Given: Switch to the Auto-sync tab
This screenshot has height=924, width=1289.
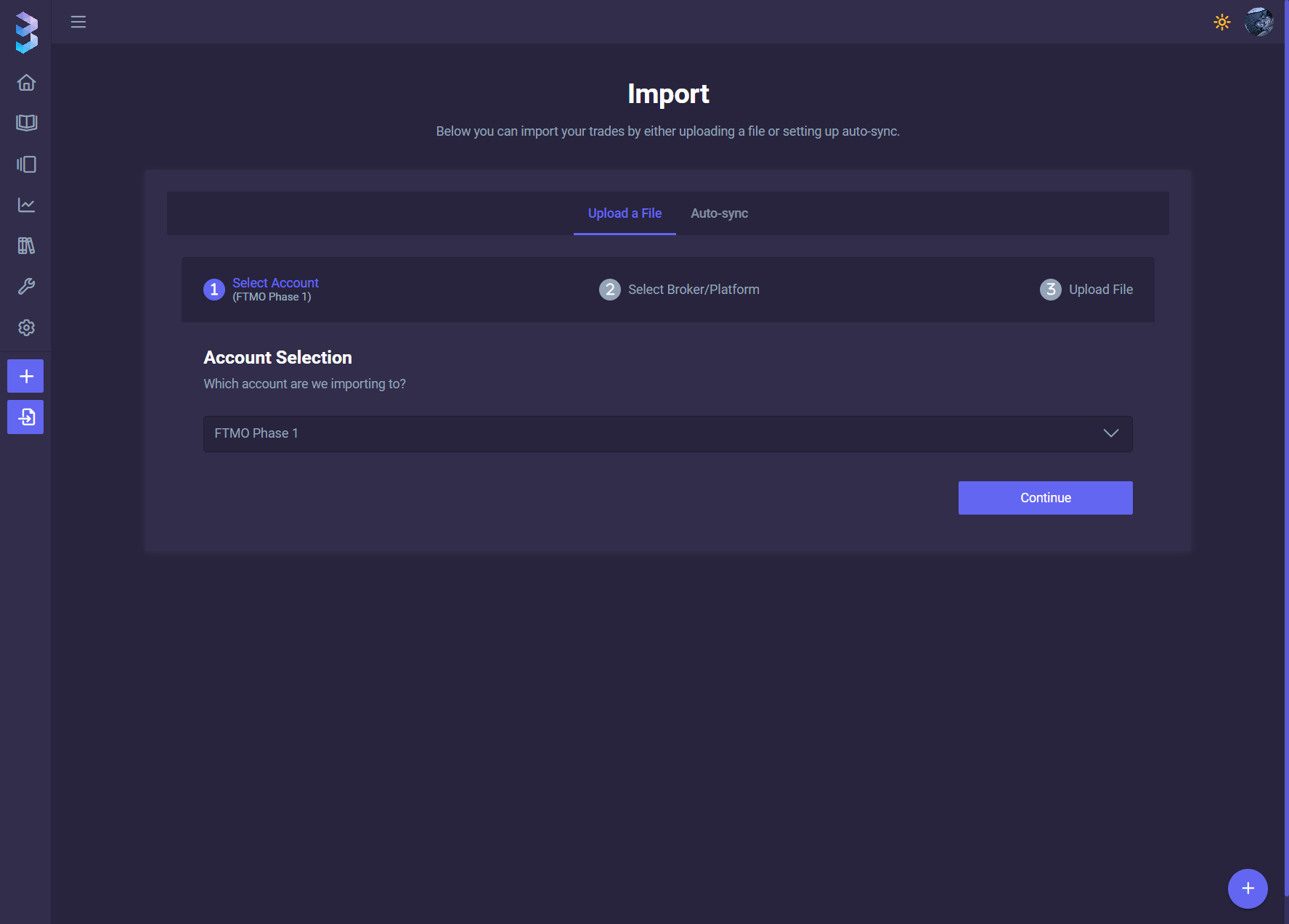Looking at the screenshot, I should (719, 213).
